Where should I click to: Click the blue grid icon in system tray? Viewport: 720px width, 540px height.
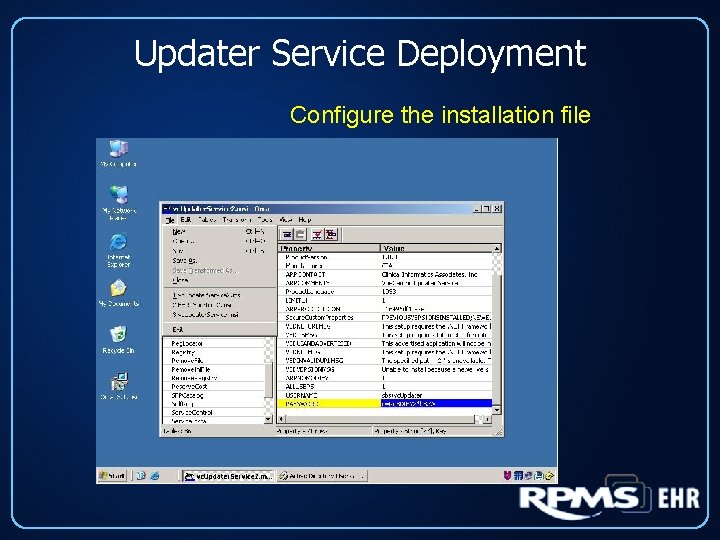click(x=518, y=476)
